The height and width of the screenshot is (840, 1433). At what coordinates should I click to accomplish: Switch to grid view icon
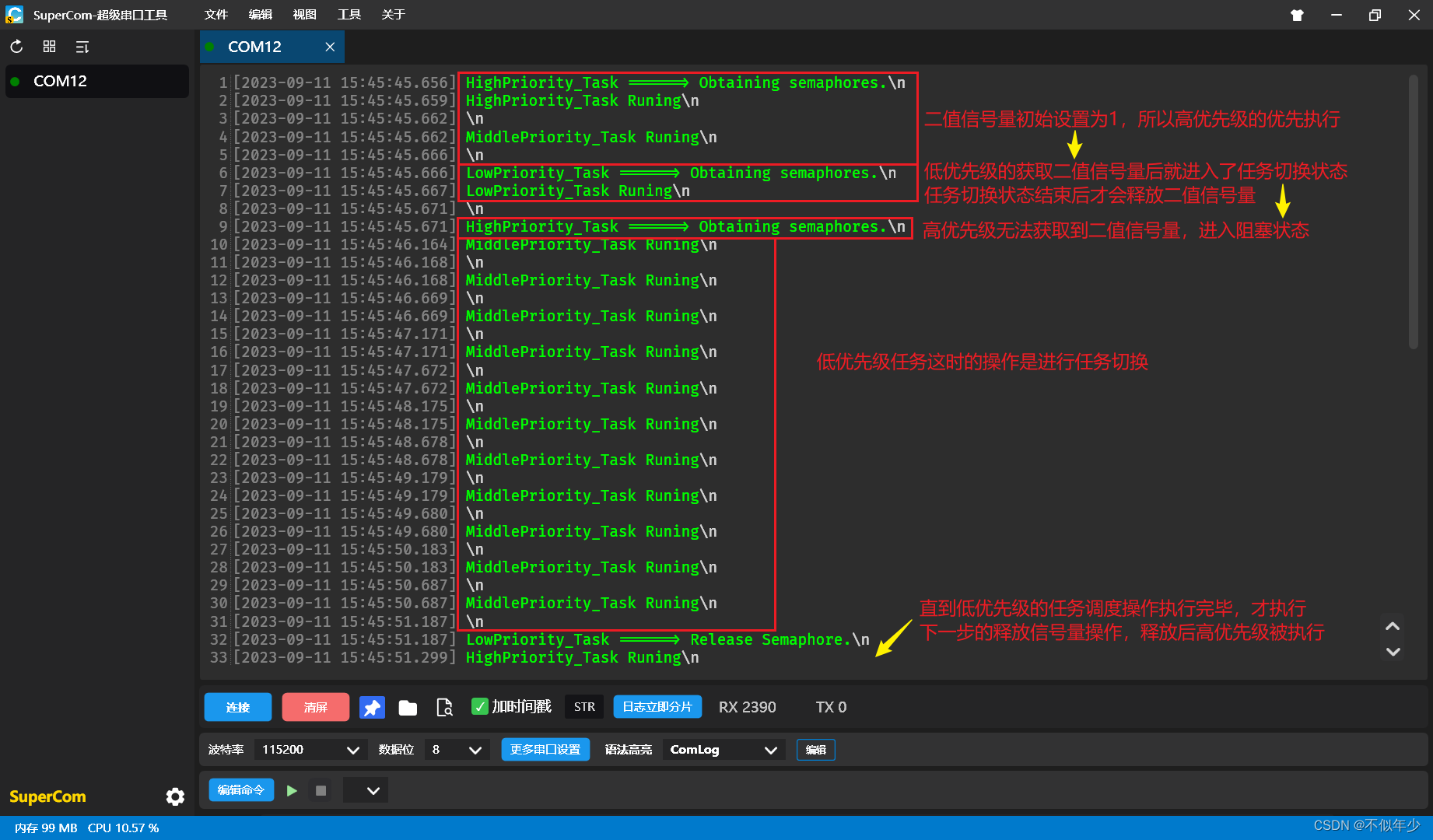pos(49,47)
